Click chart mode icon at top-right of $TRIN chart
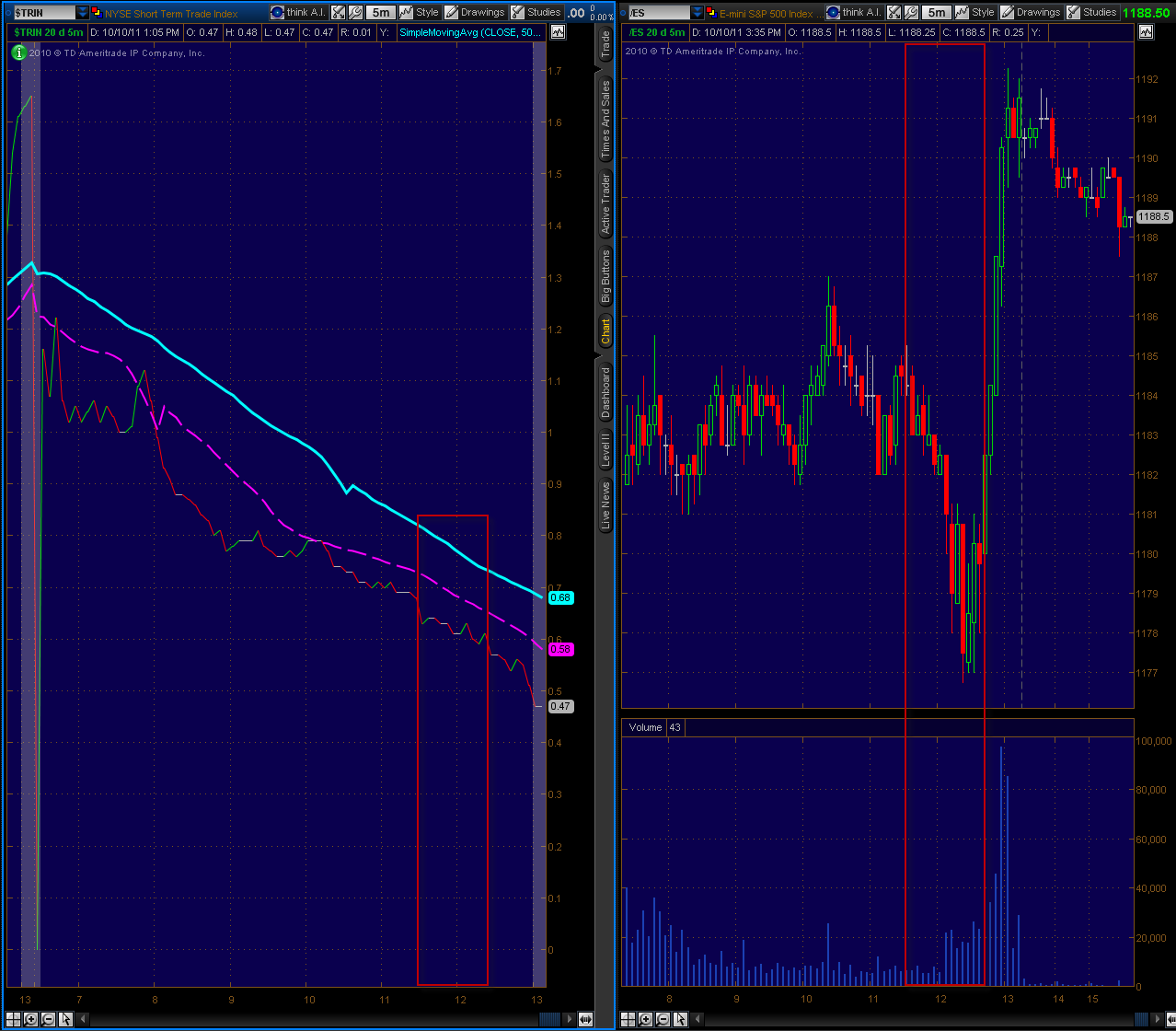 point(558,32)
